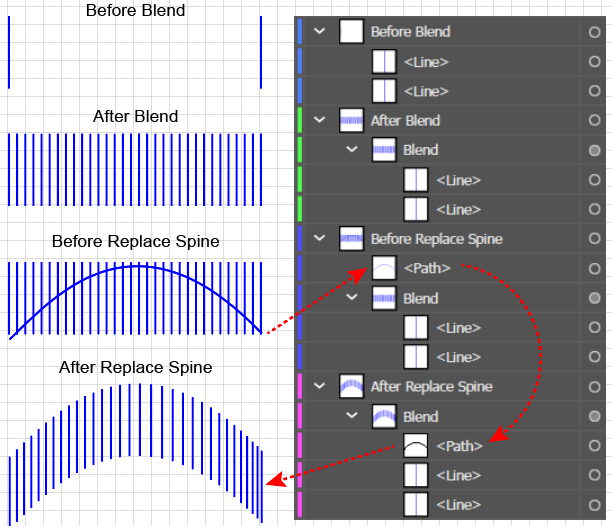Click target circle for After Replace Spine layer
The height and width of the screenshot is (526, 612).
click(595, 387)
